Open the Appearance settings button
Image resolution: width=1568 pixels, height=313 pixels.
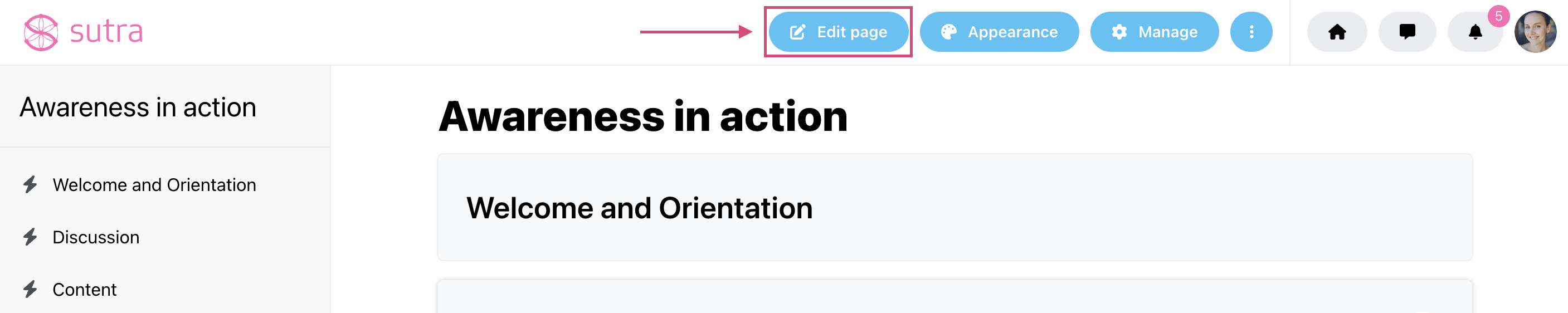pos(999,32)
